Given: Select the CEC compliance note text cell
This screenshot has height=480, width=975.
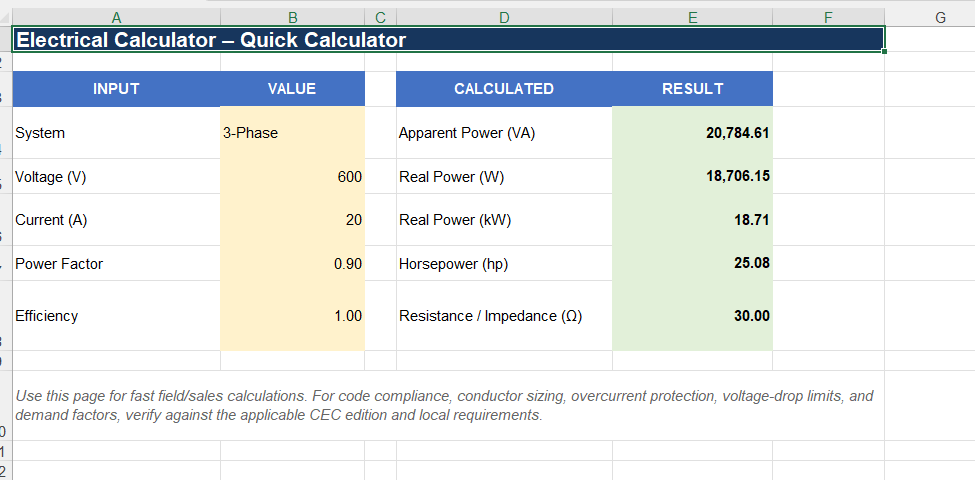Looking at the screenshot, I should pos(448,405).
